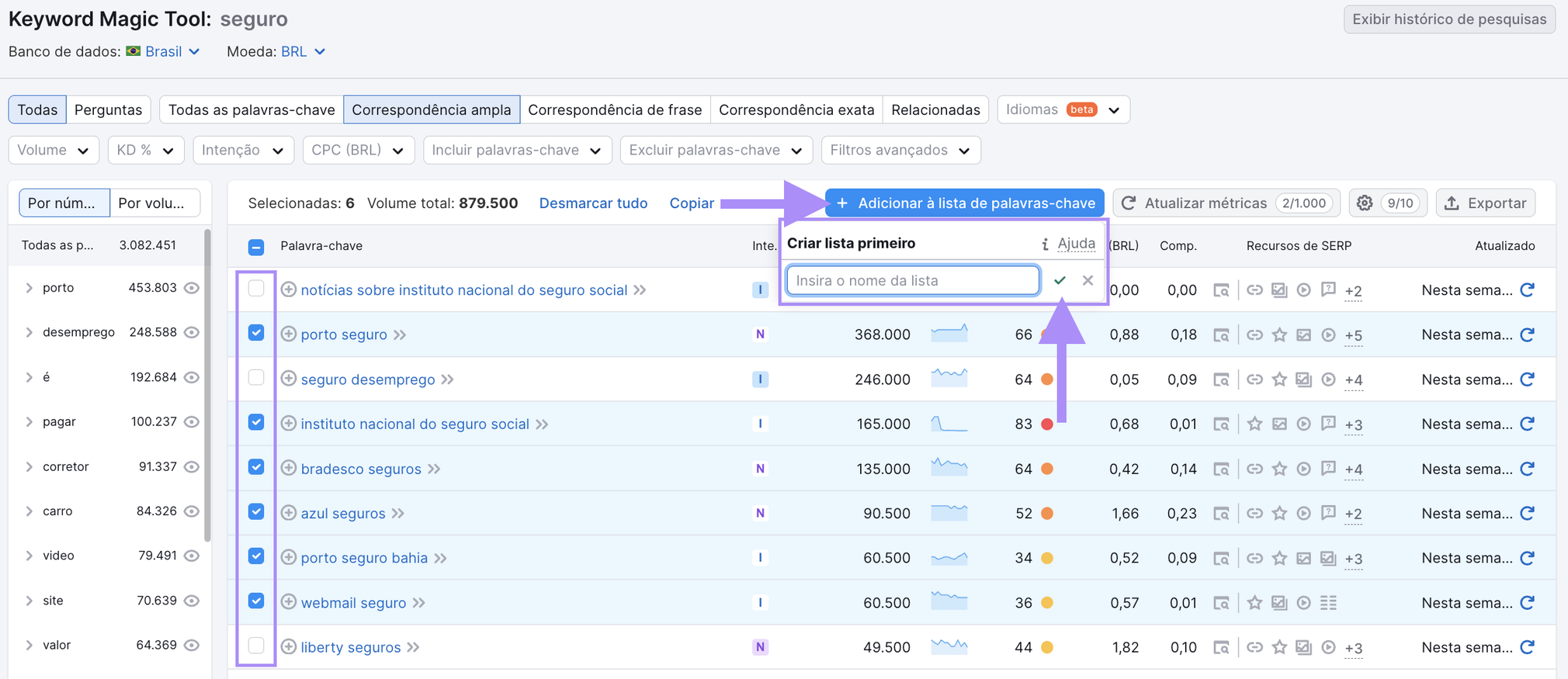1568x679 pixels.
Task: Check the seguro desemprego row checkbox
Action: click(x=256, y=378)
